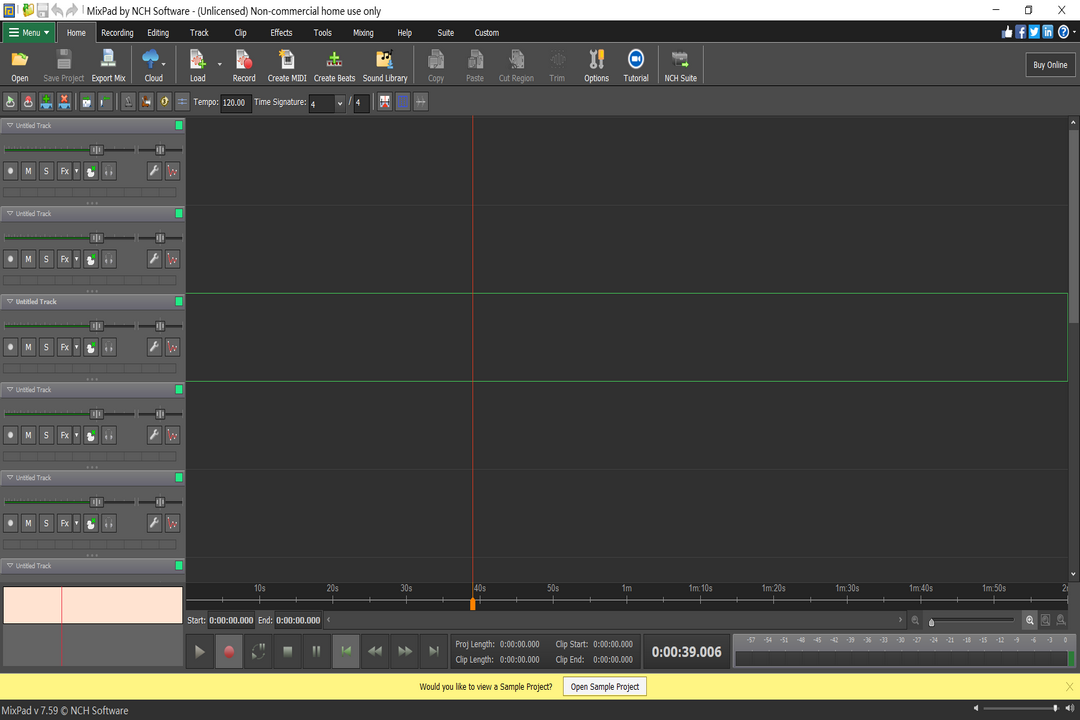Screen dimensions: 1080x720
Task: Collapse the first Untitled Track header
Action: point(8,125)
